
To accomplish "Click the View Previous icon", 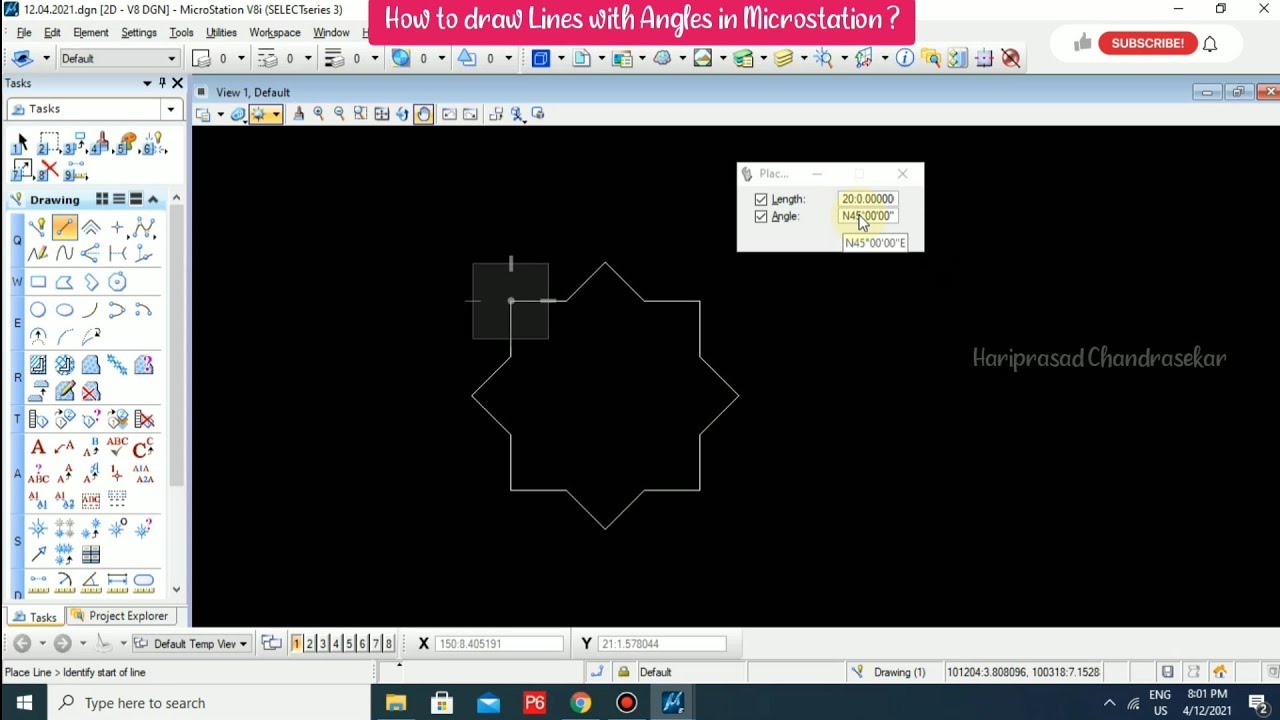I will [449, 114].
